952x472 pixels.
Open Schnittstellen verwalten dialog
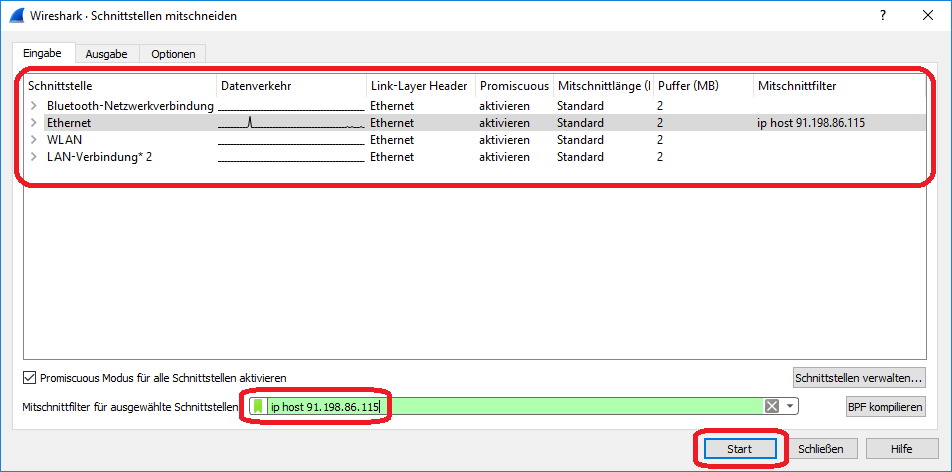pos(859,377)
